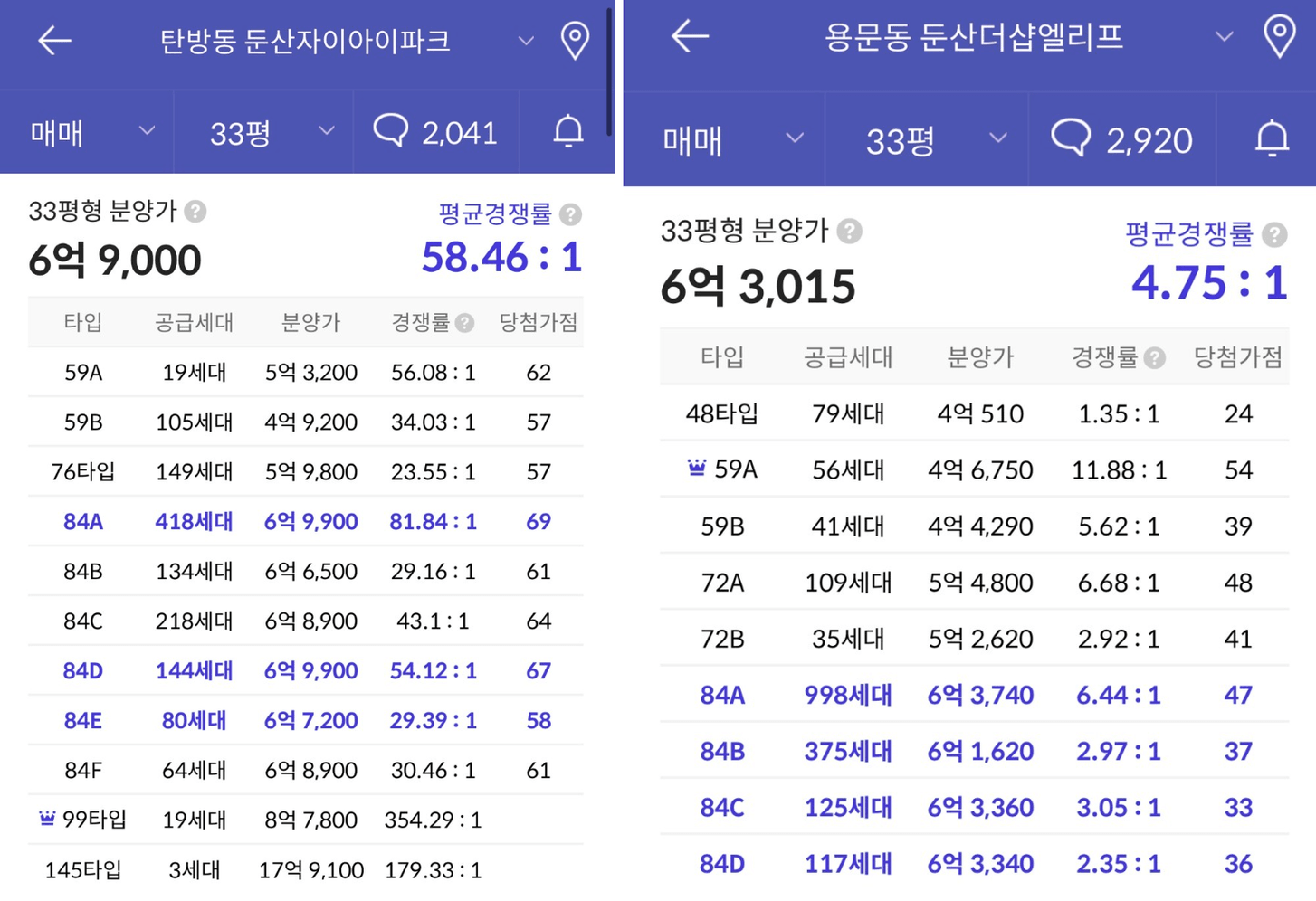Click 공급세대 column header in 둔산더샵엘리프 table
Screen dimensions: 1316x901
click(x=848, y=357)
